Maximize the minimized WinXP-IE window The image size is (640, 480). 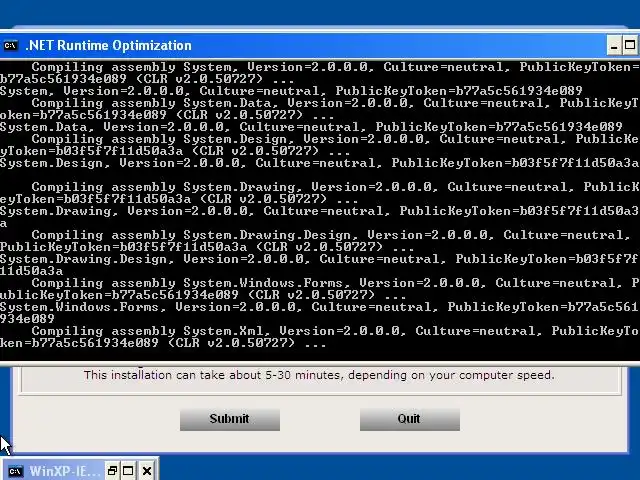coord(128,471)
